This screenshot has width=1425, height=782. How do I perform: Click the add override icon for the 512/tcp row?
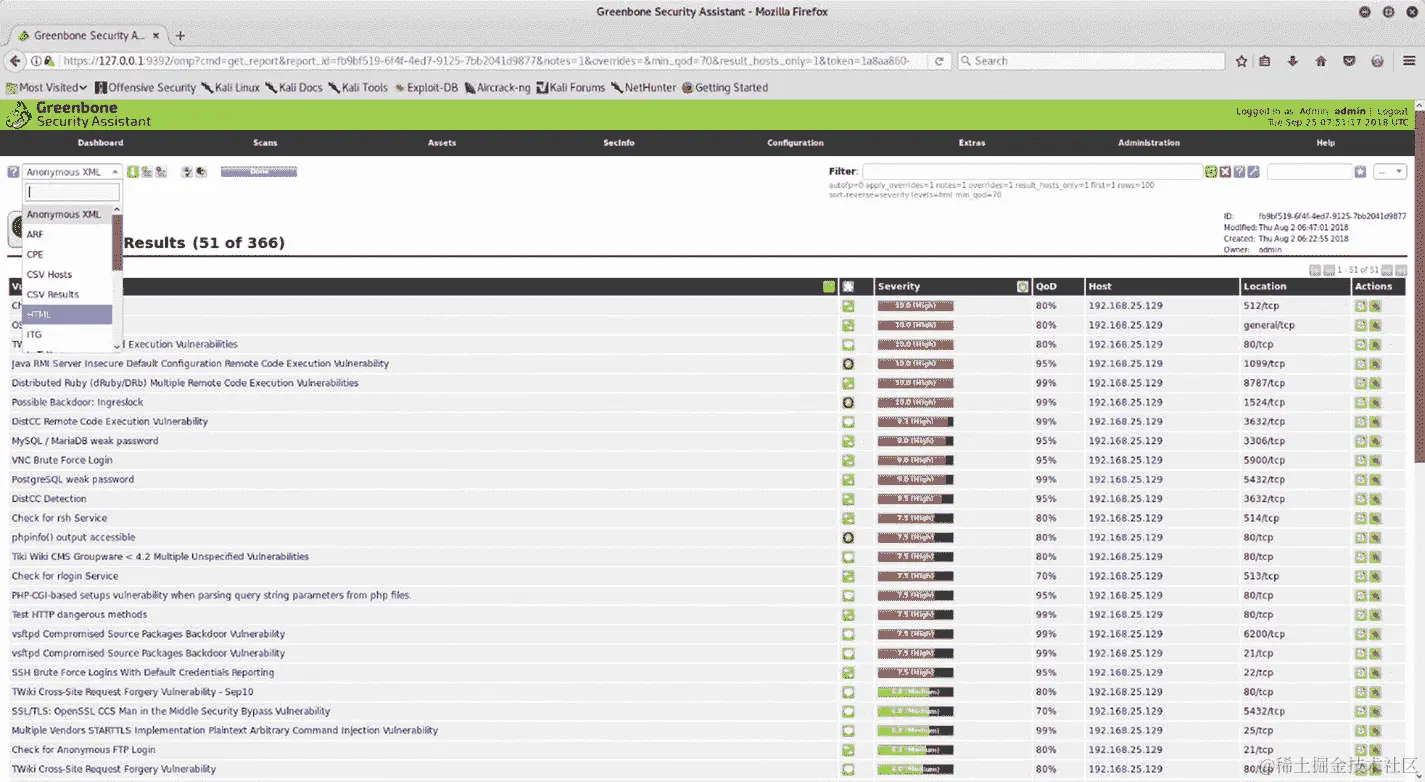(1375, 306)
